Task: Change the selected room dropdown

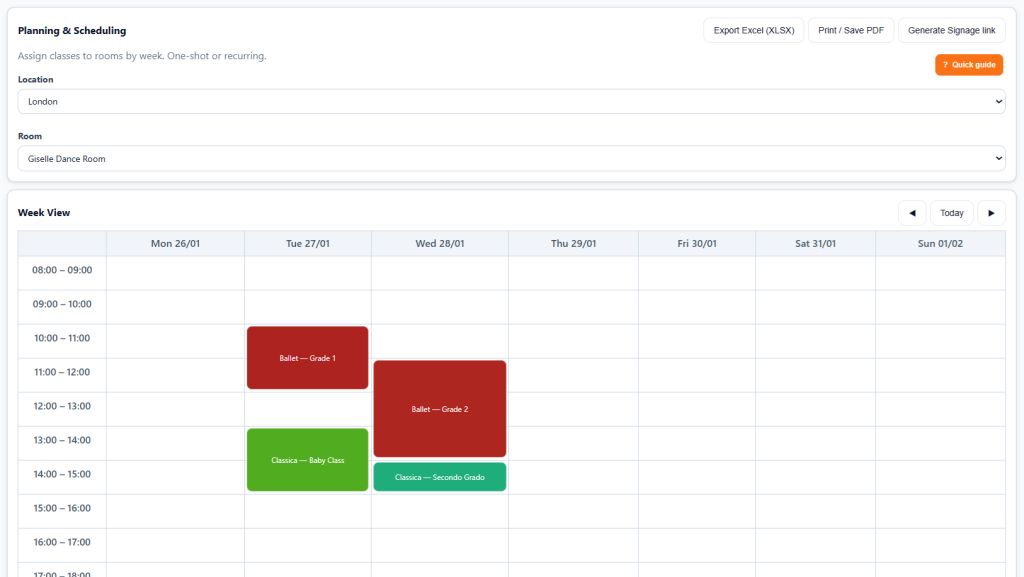Action: pos(511,158)
